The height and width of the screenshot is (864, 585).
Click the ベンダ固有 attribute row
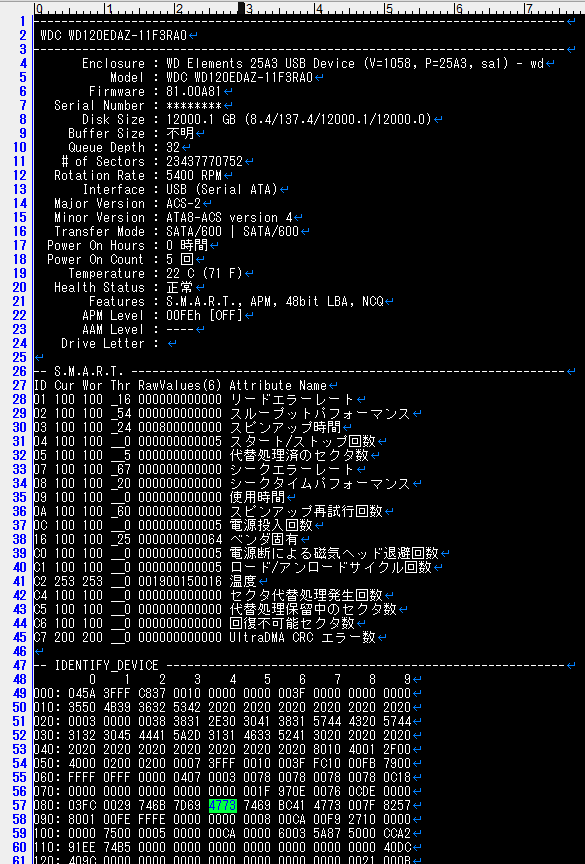pyautogui.click(x=166, y=539)
